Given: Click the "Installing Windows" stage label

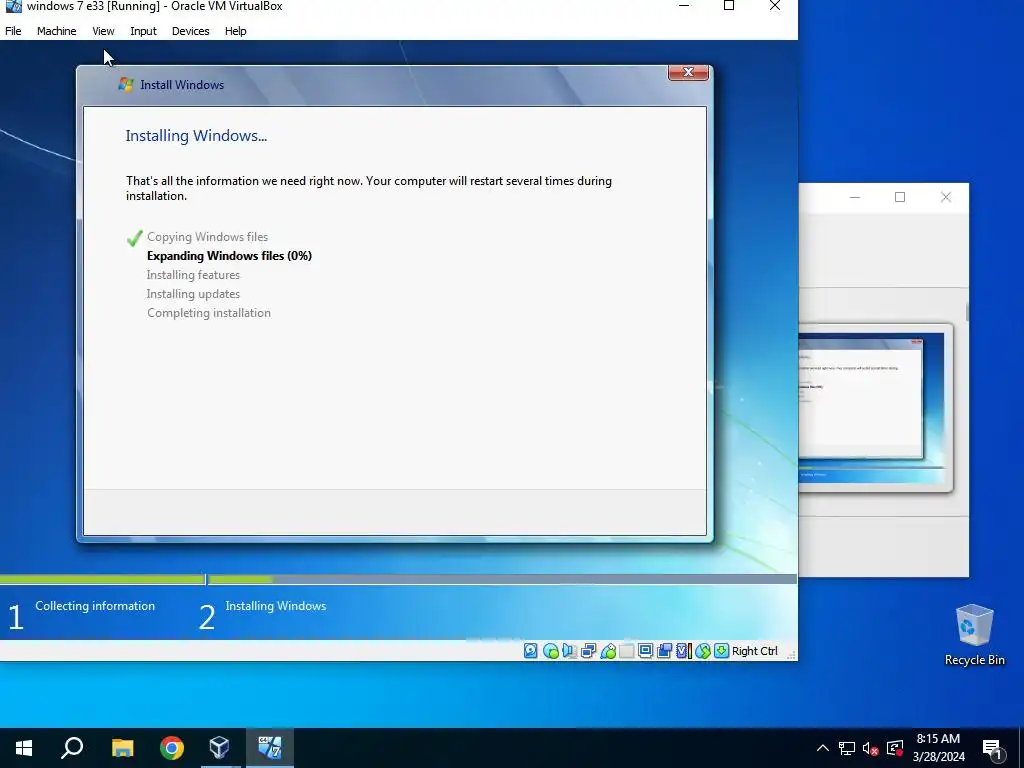Looking at the screenshot, I should (276, 606).
